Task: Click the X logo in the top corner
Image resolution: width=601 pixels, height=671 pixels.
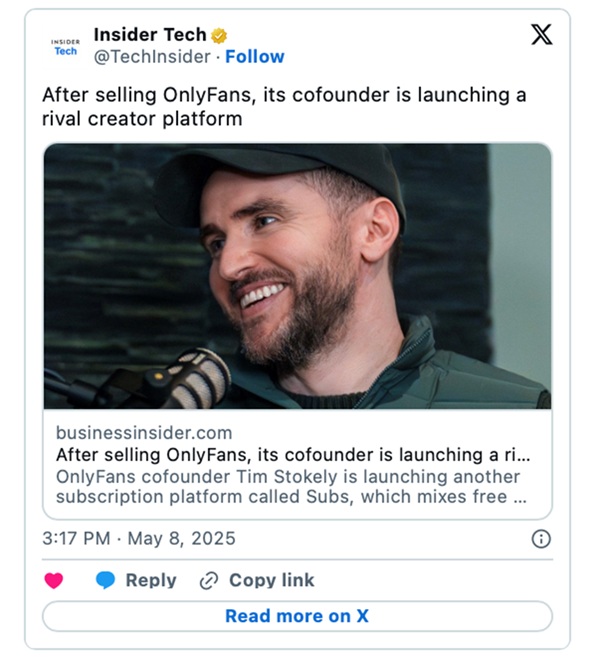Action: 541,35
